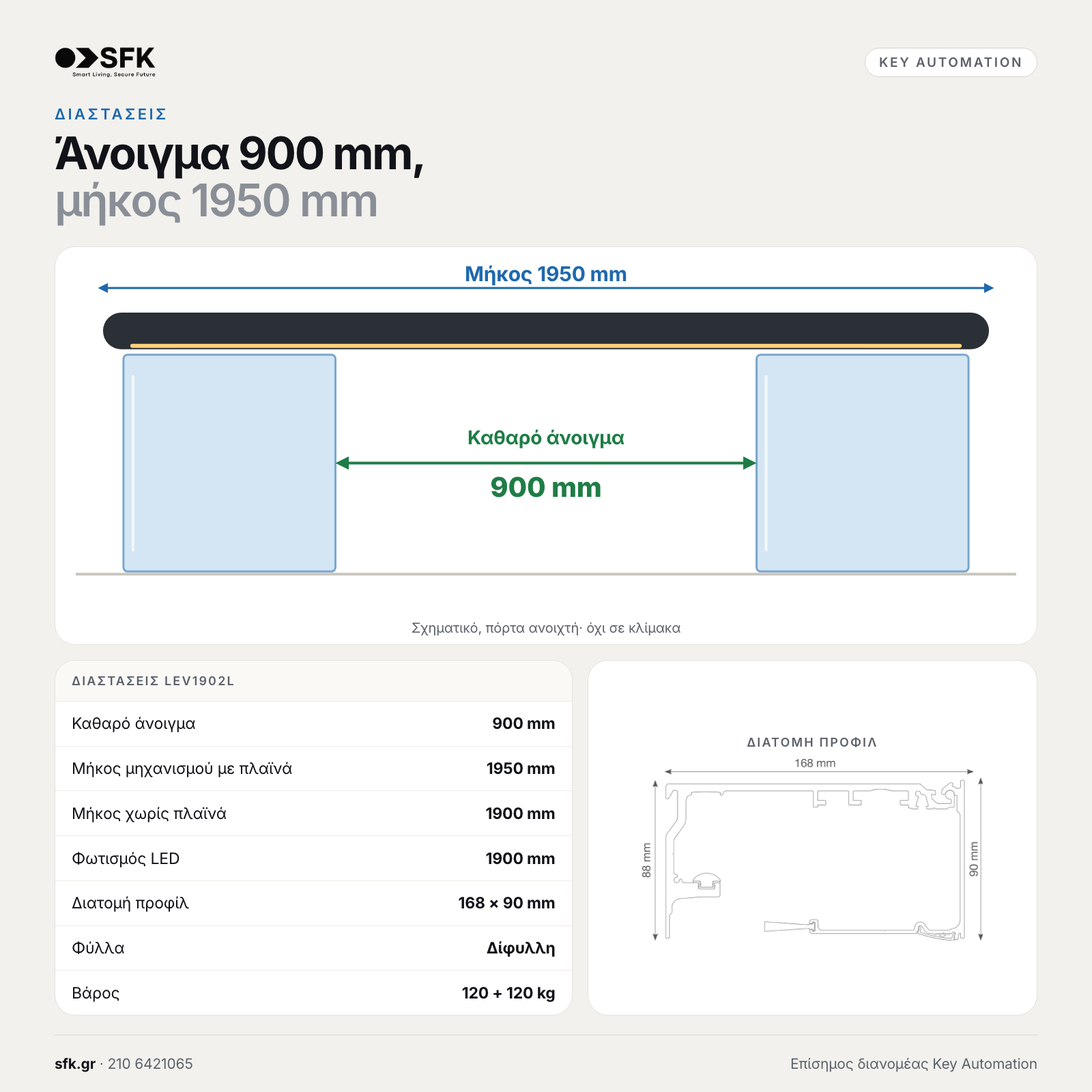This screenshot has height=1092, width=1092.
Task: Click the right glass door panel
Action: pos(863,463)
